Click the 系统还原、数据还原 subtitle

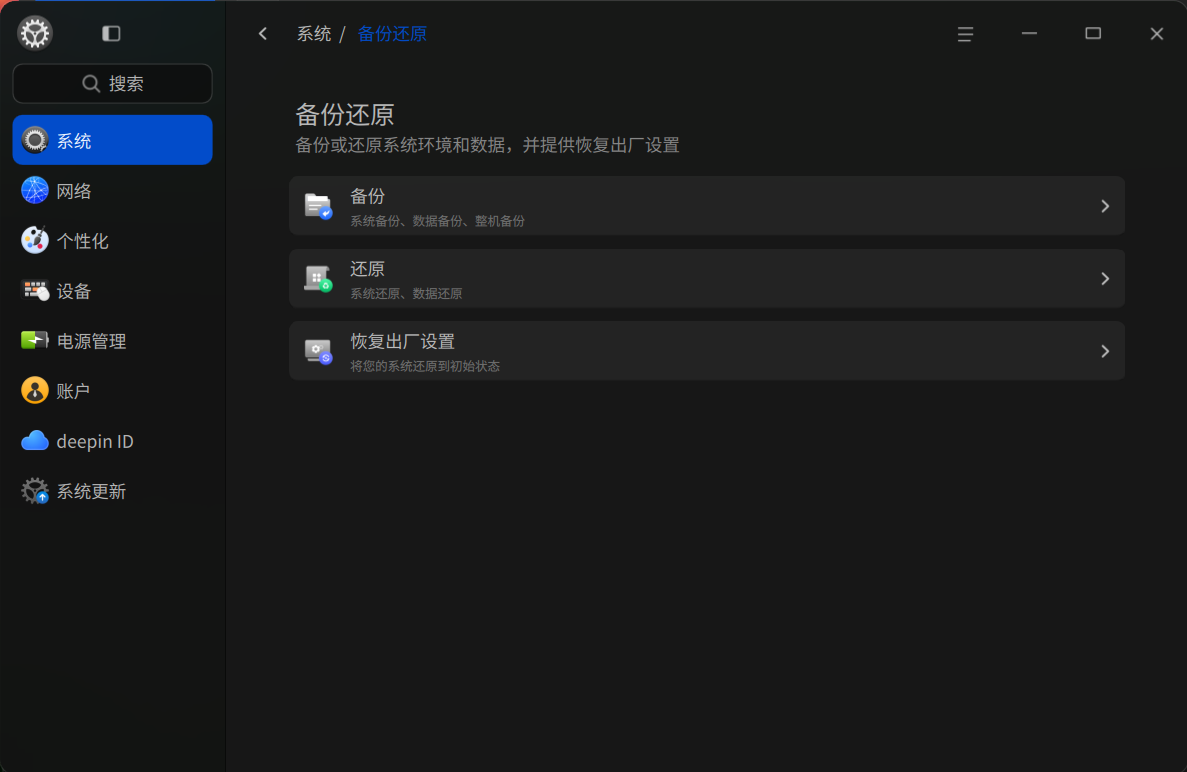click(406, 294)
